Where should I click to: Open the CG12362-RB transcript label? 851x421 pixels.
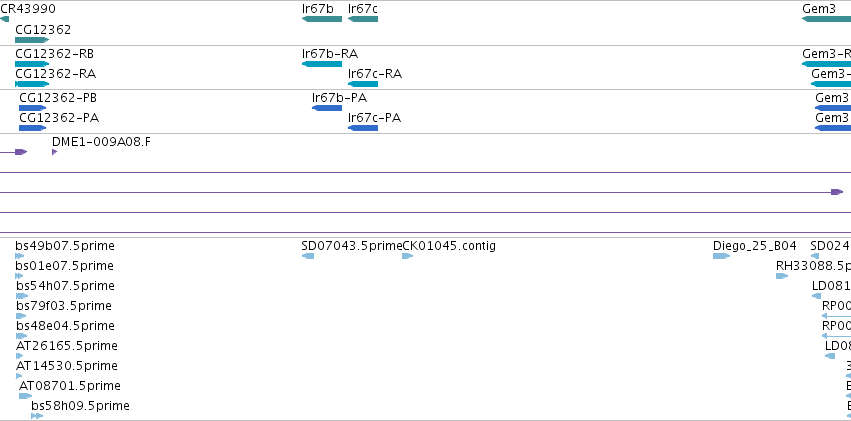pos(54,54)
